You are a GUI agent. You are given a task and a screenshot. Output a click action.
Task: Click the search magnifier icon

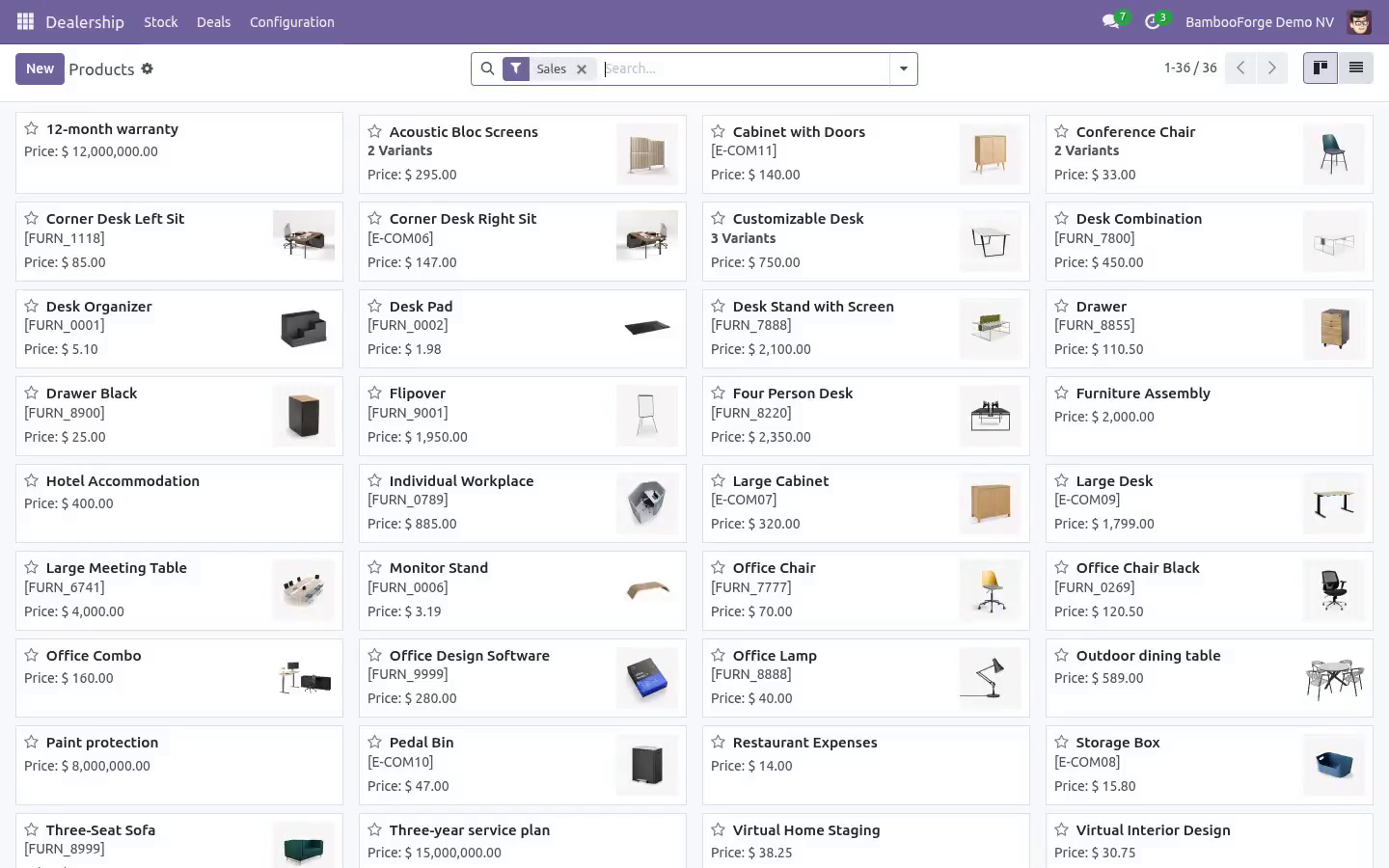pyautogui.click(x=487, y=68)
